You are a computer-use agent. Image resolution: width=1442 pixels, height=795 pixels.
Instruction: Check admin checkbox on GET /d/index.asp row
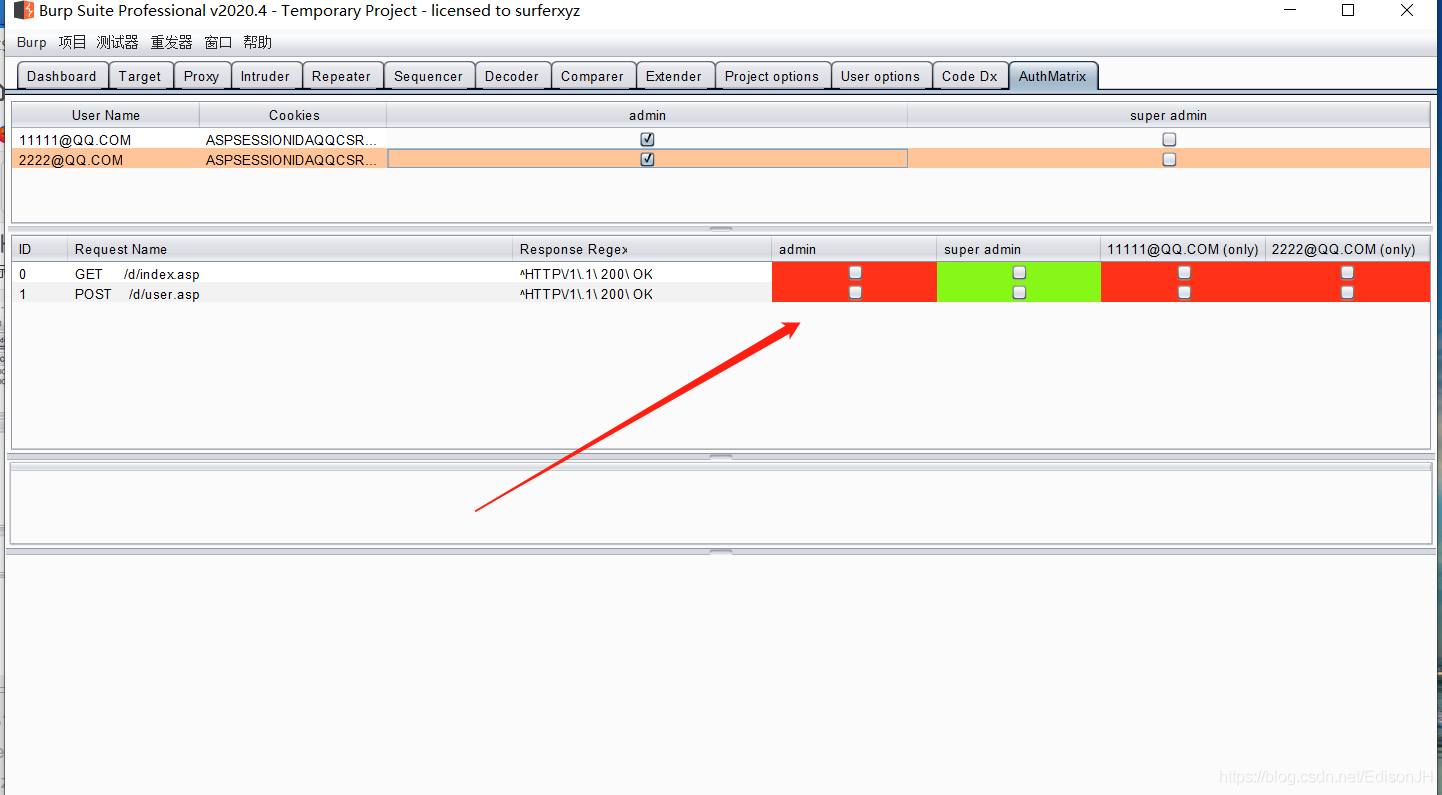[x=854, y=271]
